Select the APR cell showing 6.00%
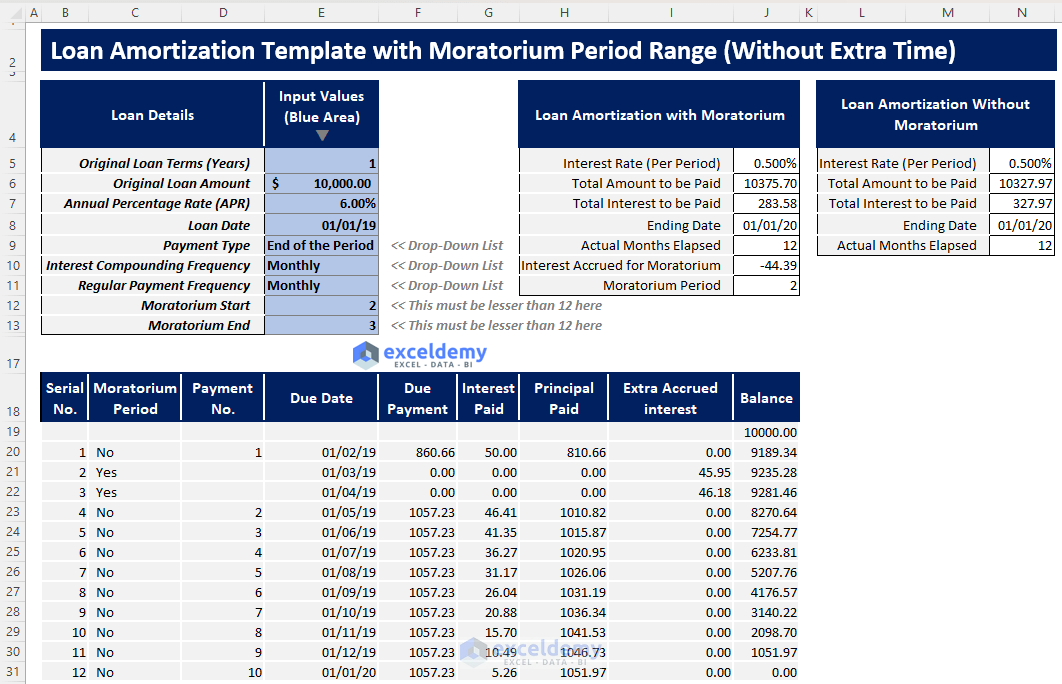 [321, 204]
